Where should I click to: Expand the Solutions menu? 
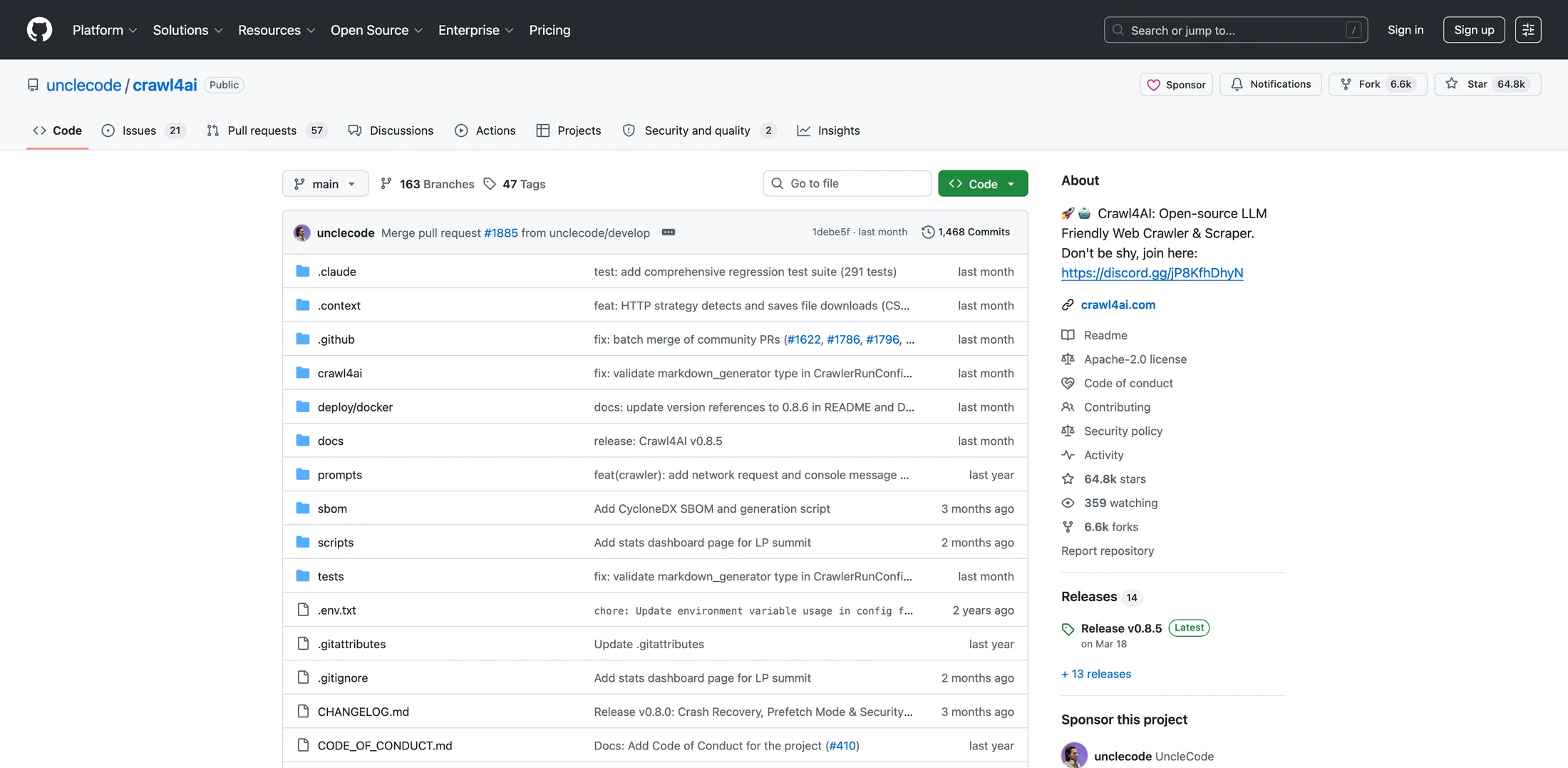(x=188, y=30)
